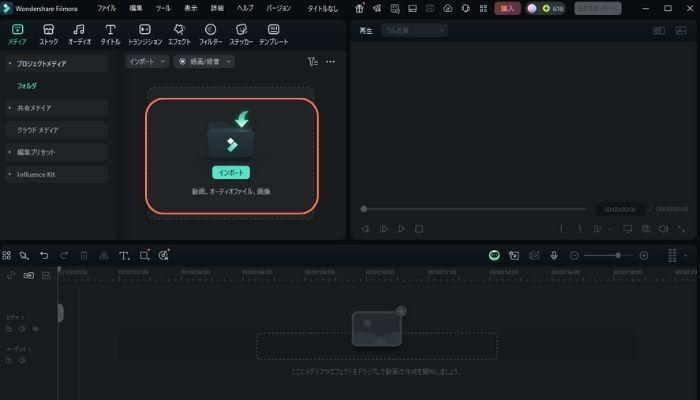Expand the Influence Kit section
This screenshot has width=700, height=400.
[10, 174]
